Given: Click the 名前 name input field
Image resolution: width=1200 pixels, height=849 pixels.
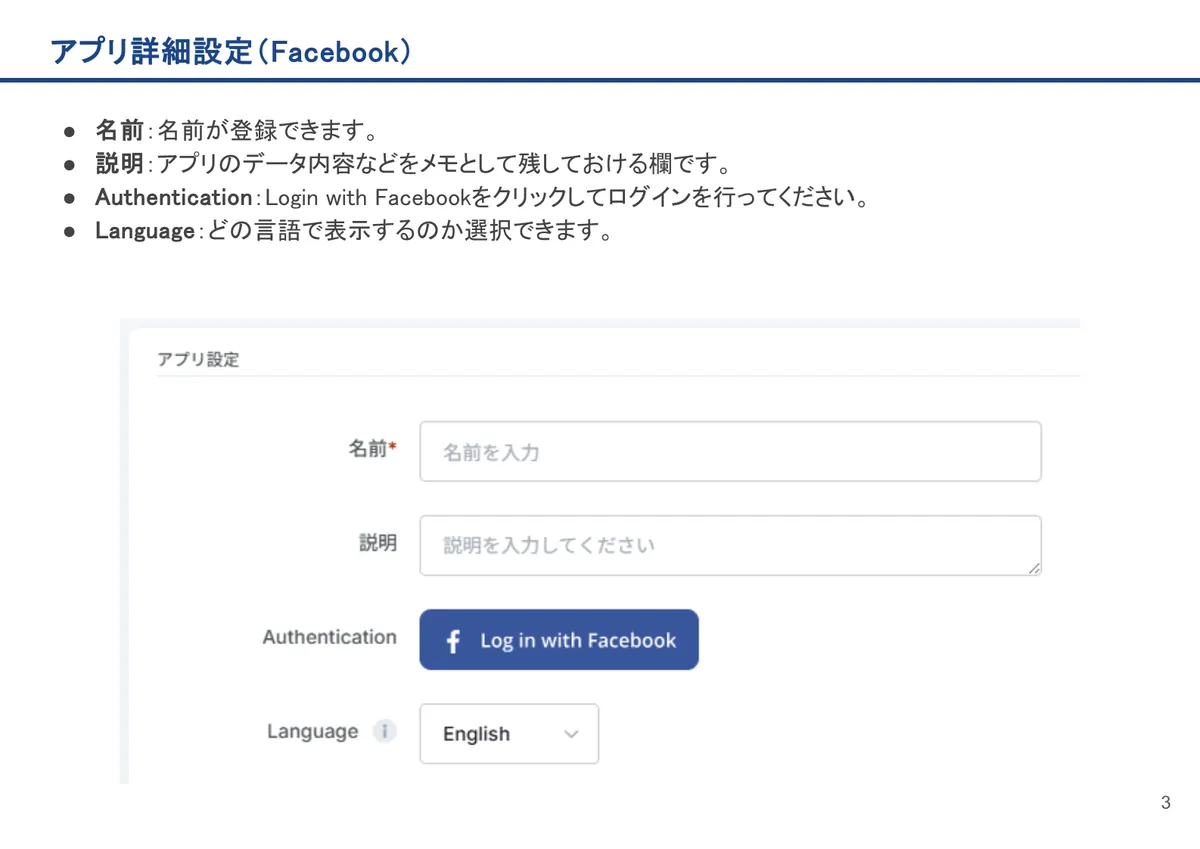Looking at the screenshot, I should click(730, 451).
